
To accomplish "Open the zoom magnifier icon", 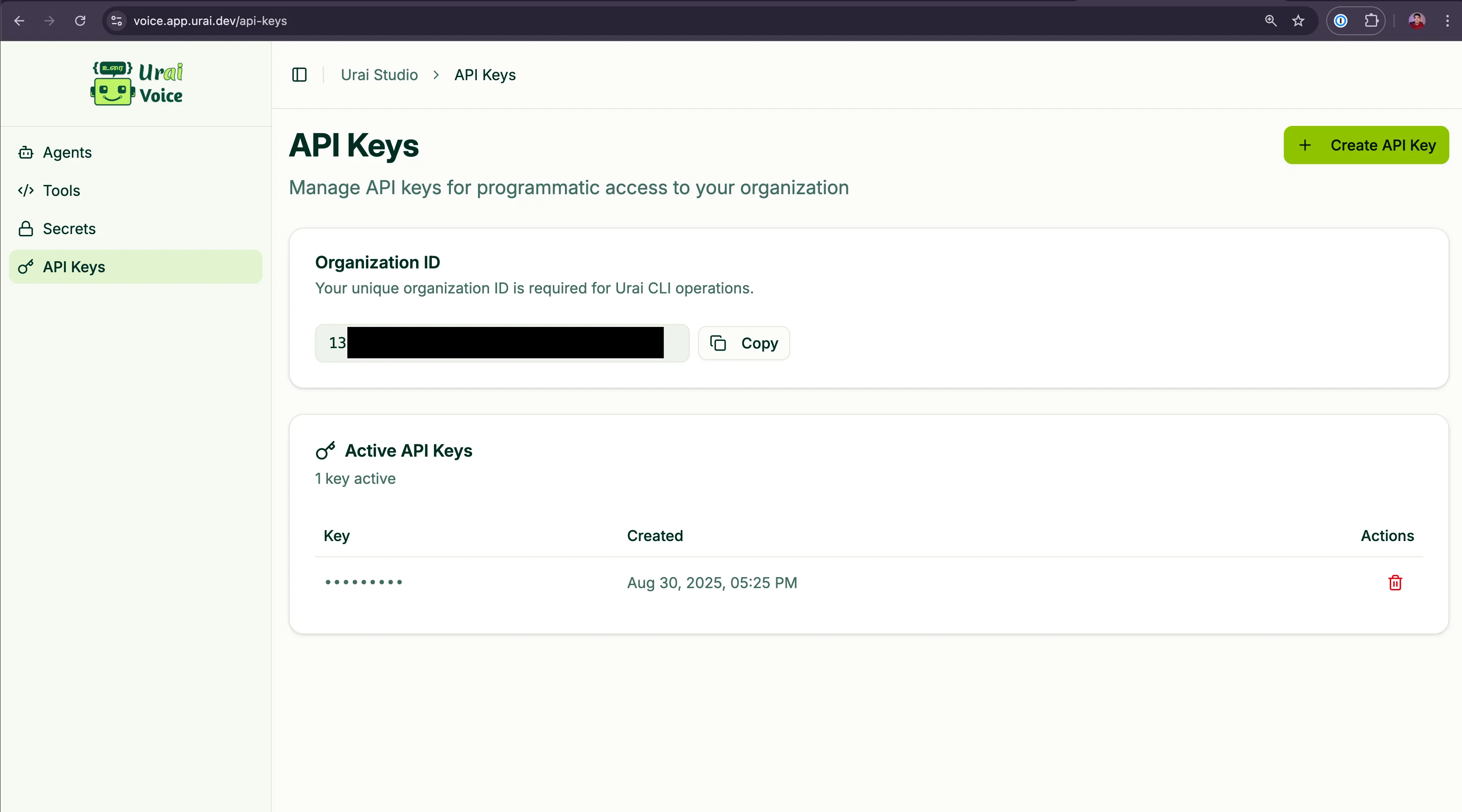I will [1271, 21].
